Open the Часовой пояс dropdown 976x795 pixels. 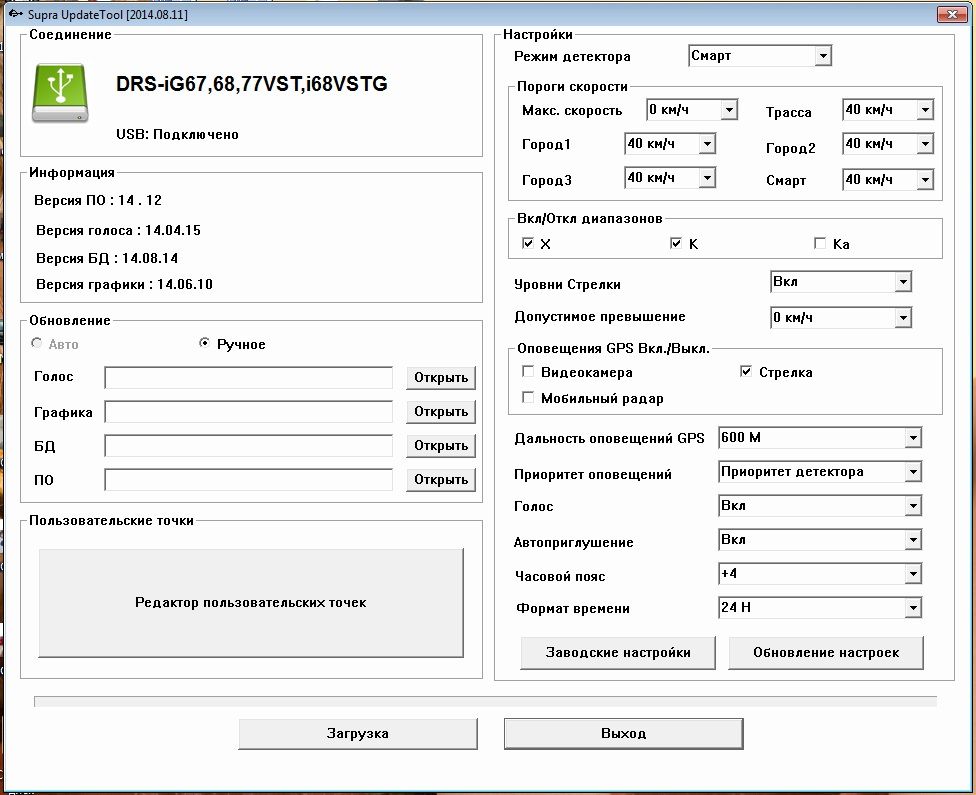point(820,573)
